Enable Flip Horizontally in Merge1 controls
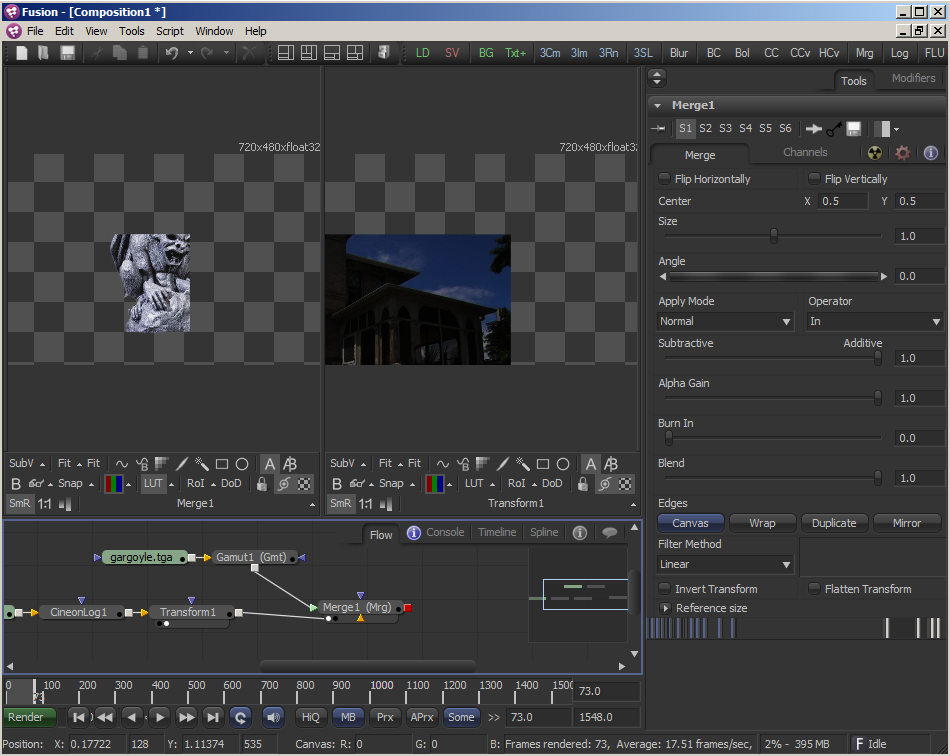This screenshot has height=756, width=950. [664, 178]
